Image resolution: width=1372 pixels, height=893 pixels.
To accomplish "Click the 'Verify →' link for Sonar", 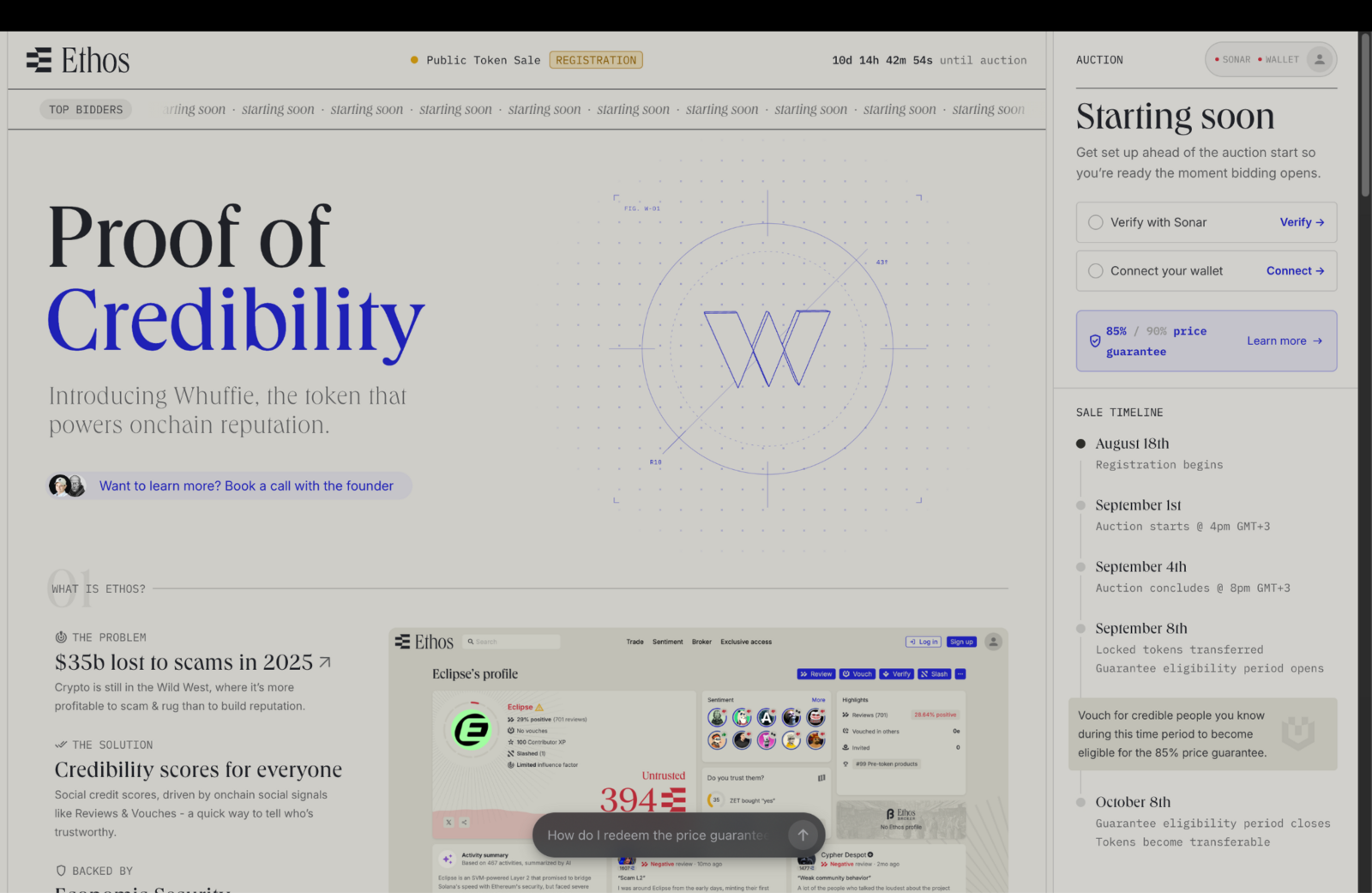I will tap(1302, 222).
